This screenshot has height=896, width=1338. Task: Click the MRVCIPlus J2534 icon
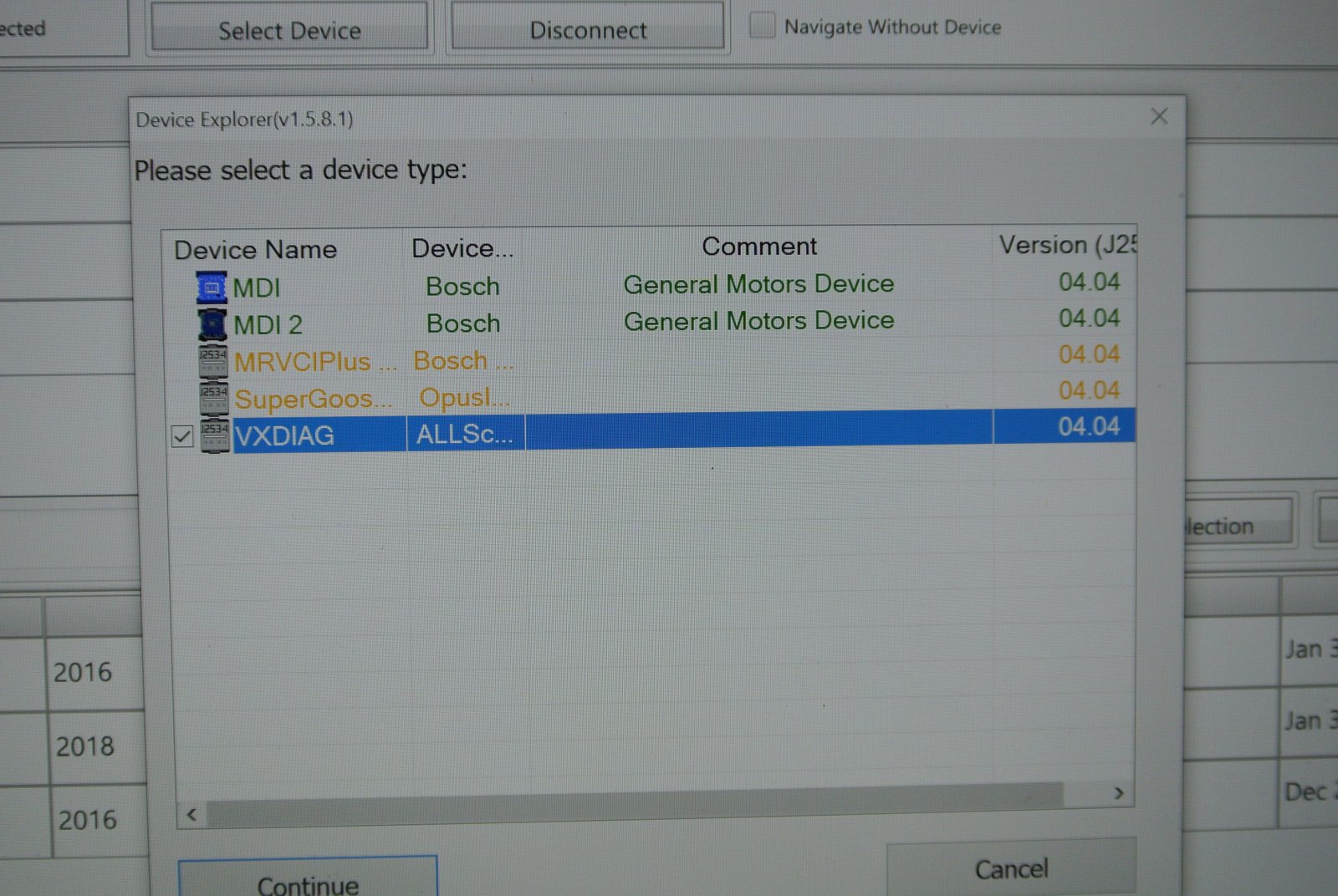pos(212,361)
